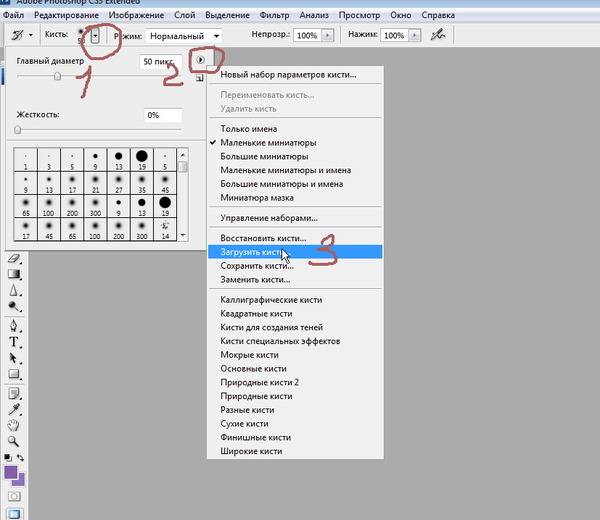Enable the airbrush option in options bar
The width and height of the screenshot is (600, 520).
tap(438, 35)
